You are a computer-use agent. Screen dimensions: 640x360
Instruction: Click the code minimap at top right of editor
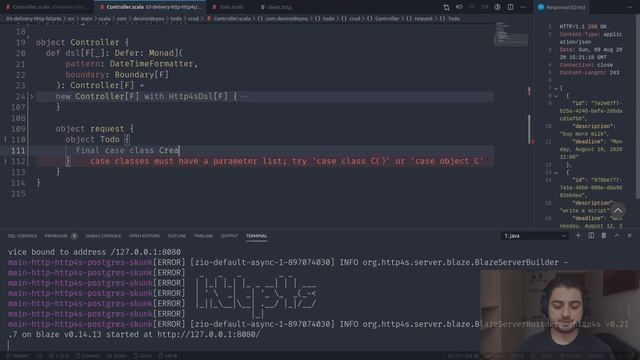[511, 34]
